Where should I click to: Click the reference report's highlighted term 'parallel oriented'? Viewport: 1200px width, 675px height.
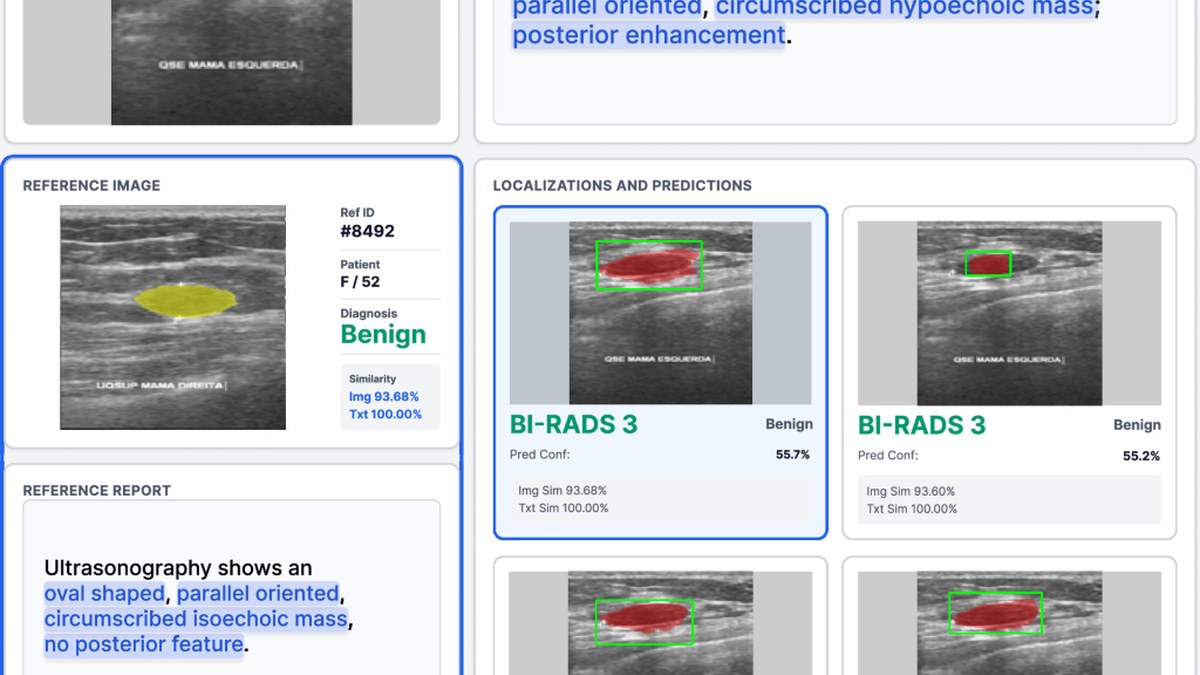tap(258, 594)
